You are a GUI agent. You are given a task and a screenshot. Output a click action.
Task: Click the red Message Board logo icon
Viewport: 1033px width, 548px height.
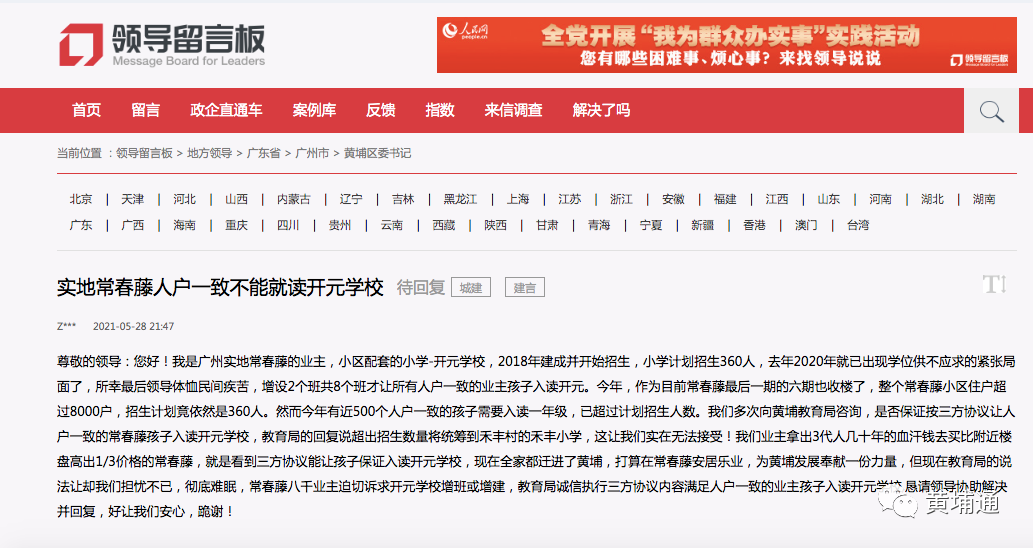81,45
